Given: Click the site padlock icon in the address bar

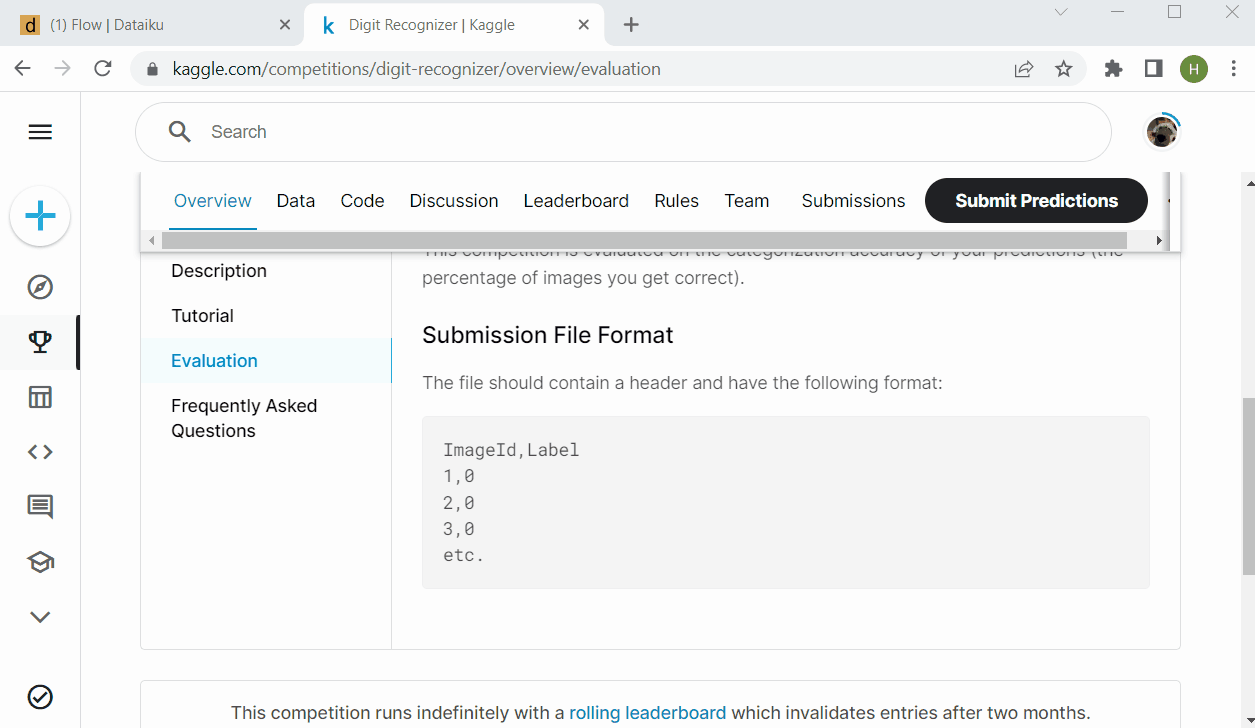Looking at the screenshot, I should tap(153, 70).
